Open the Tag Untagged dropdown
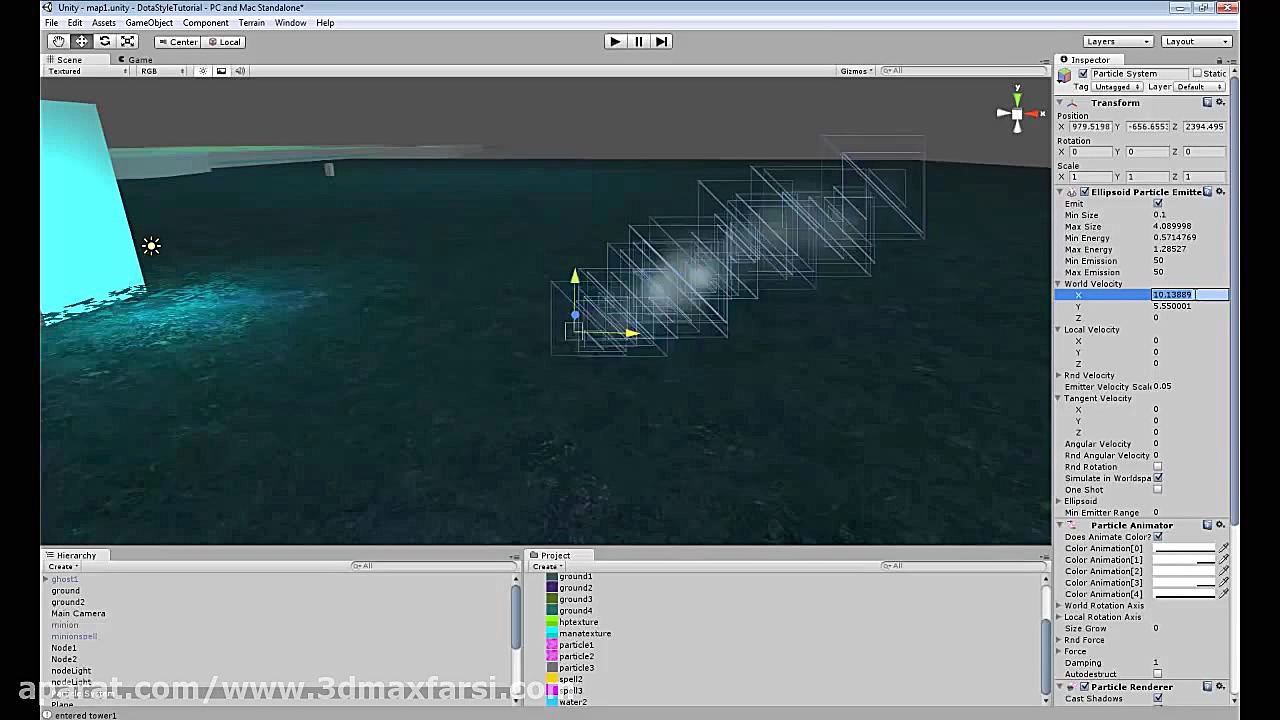The height and width of the screenshot is (720, 1280). pyautogui.click(x=1117, y=87)
